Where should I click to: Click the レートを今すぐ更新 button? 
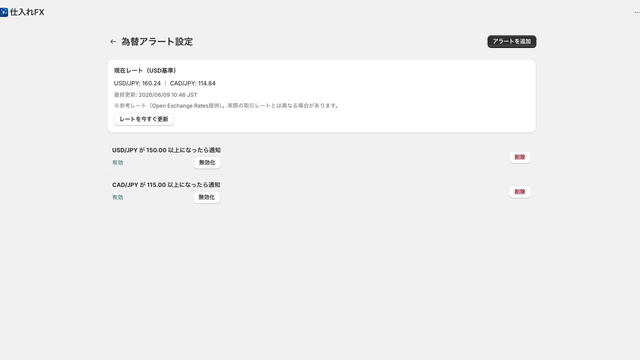click(144, 119)
